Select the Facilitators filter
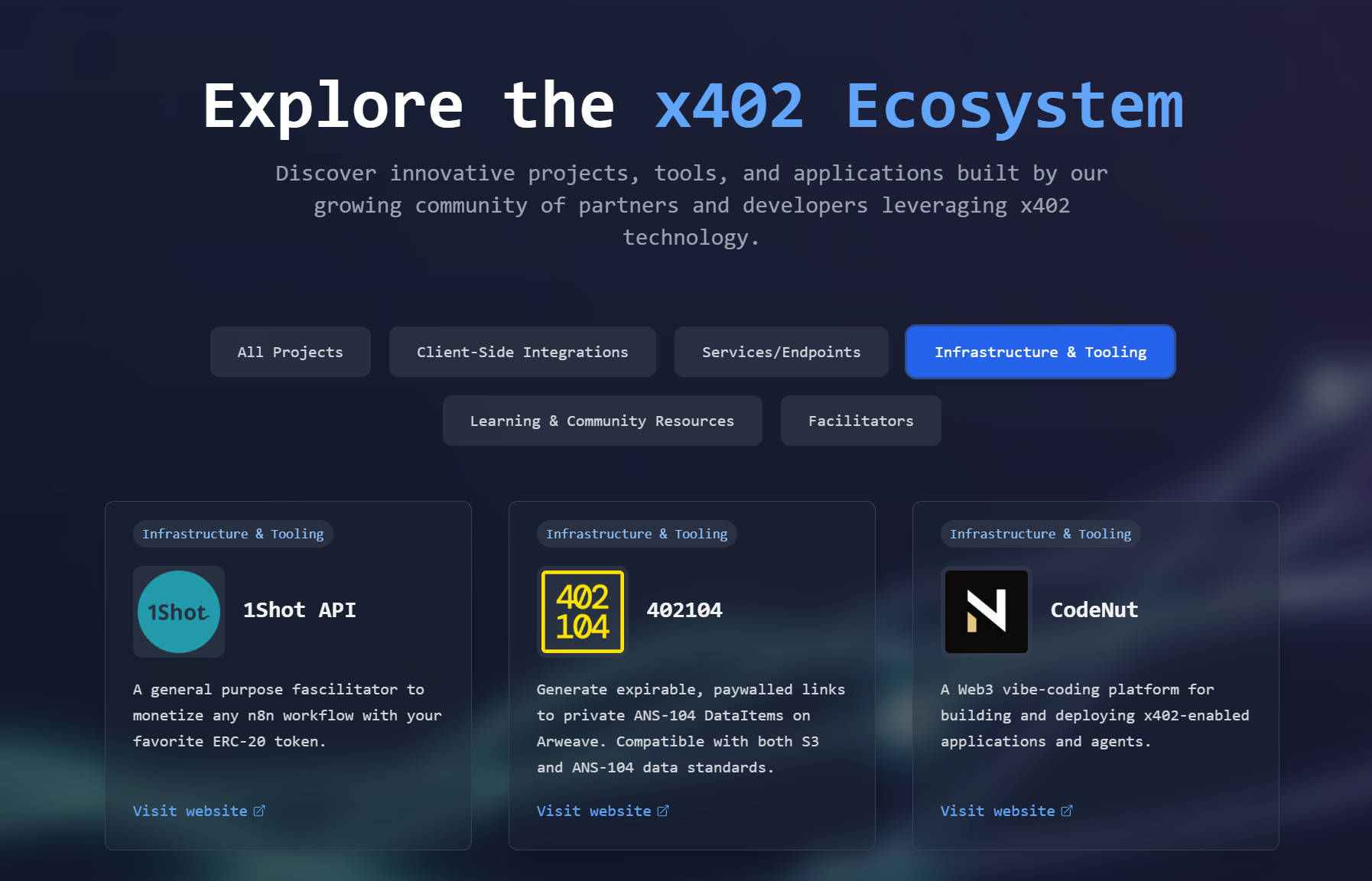The height and width of the screenshot is (881, 1372). point(861,421)
